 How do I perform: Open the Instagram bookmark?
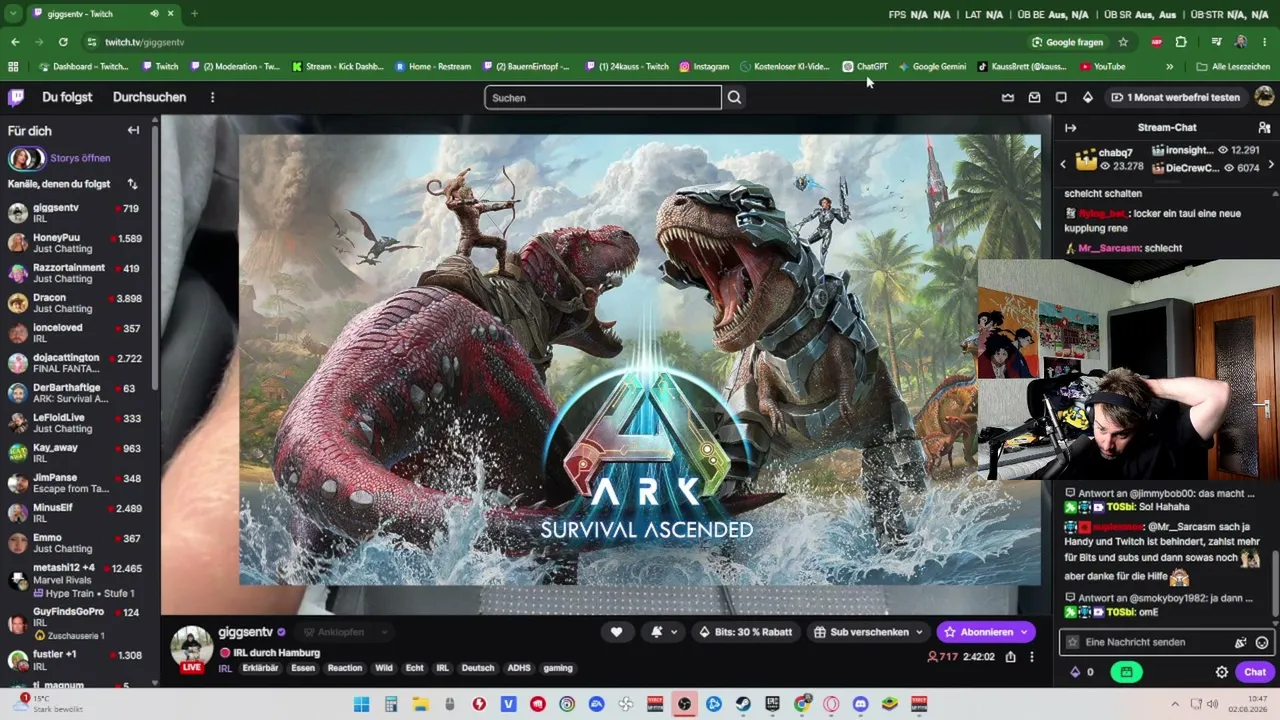pos(704,67)
